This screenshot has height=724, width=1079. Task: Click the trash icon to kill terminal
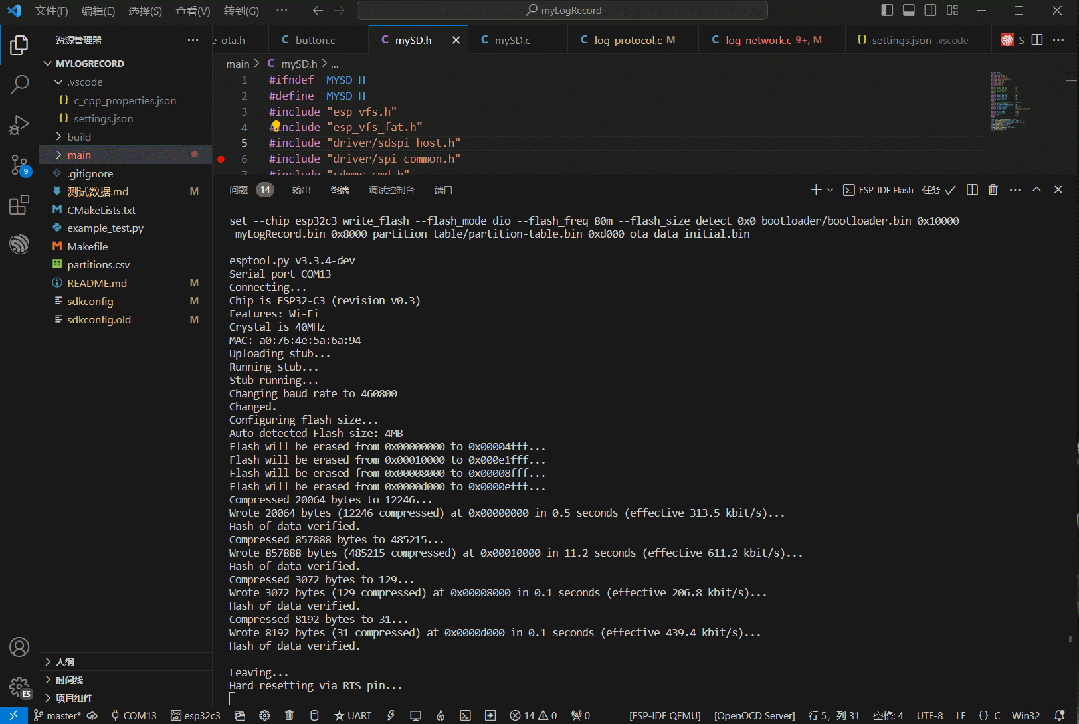993,190
